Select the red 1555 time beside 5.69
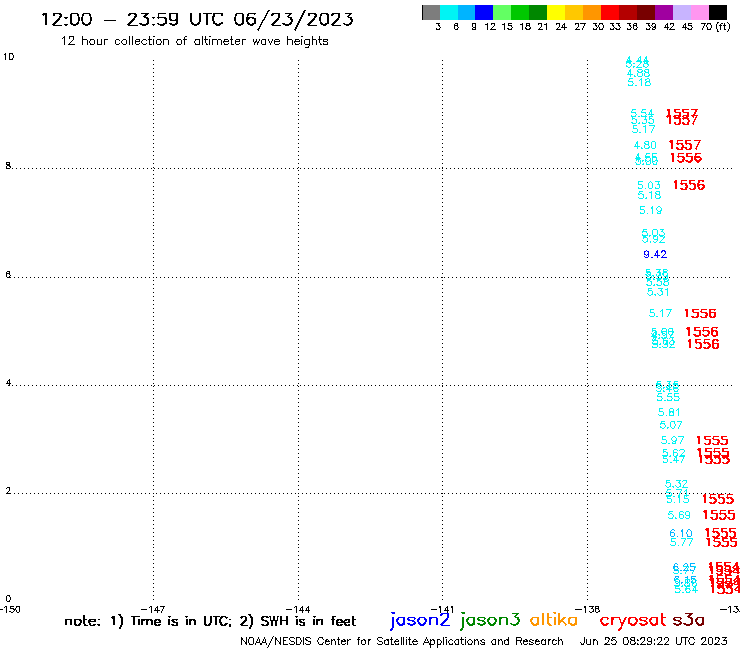 pos(719,515)
